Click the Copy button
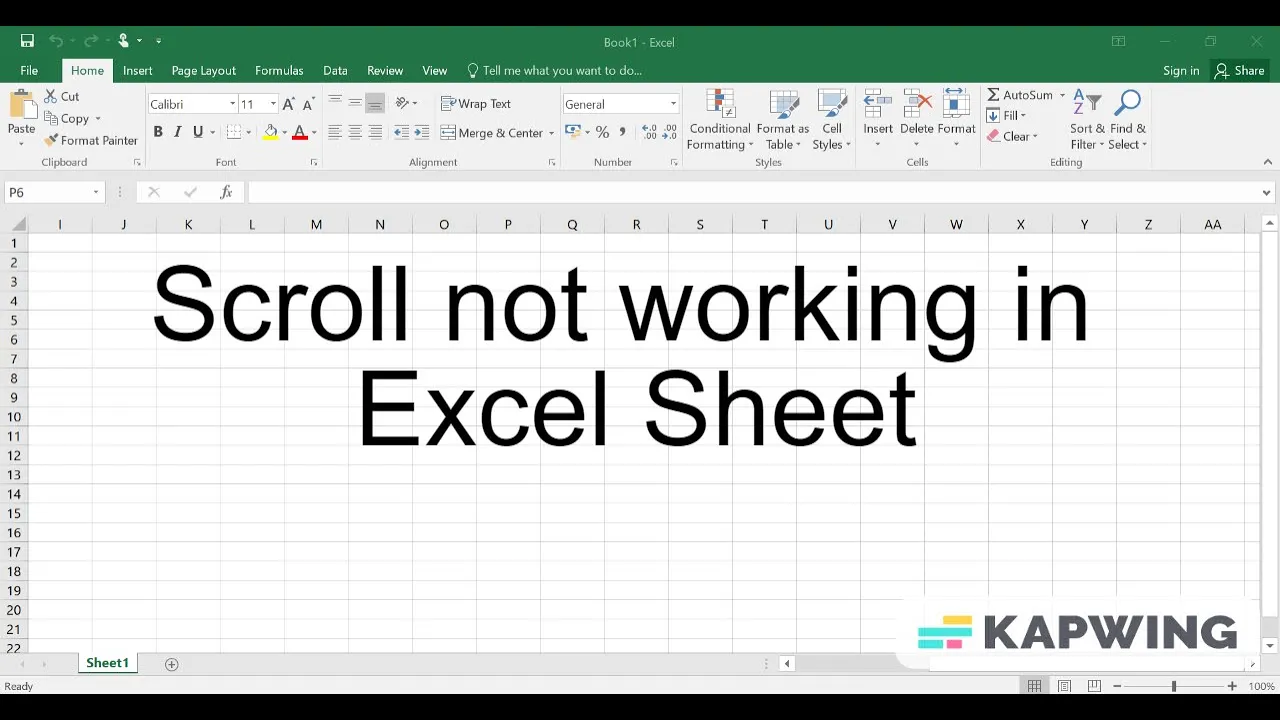Image resolution: width=1280 pixels, height=720 pixels. (x=66, y=118)
